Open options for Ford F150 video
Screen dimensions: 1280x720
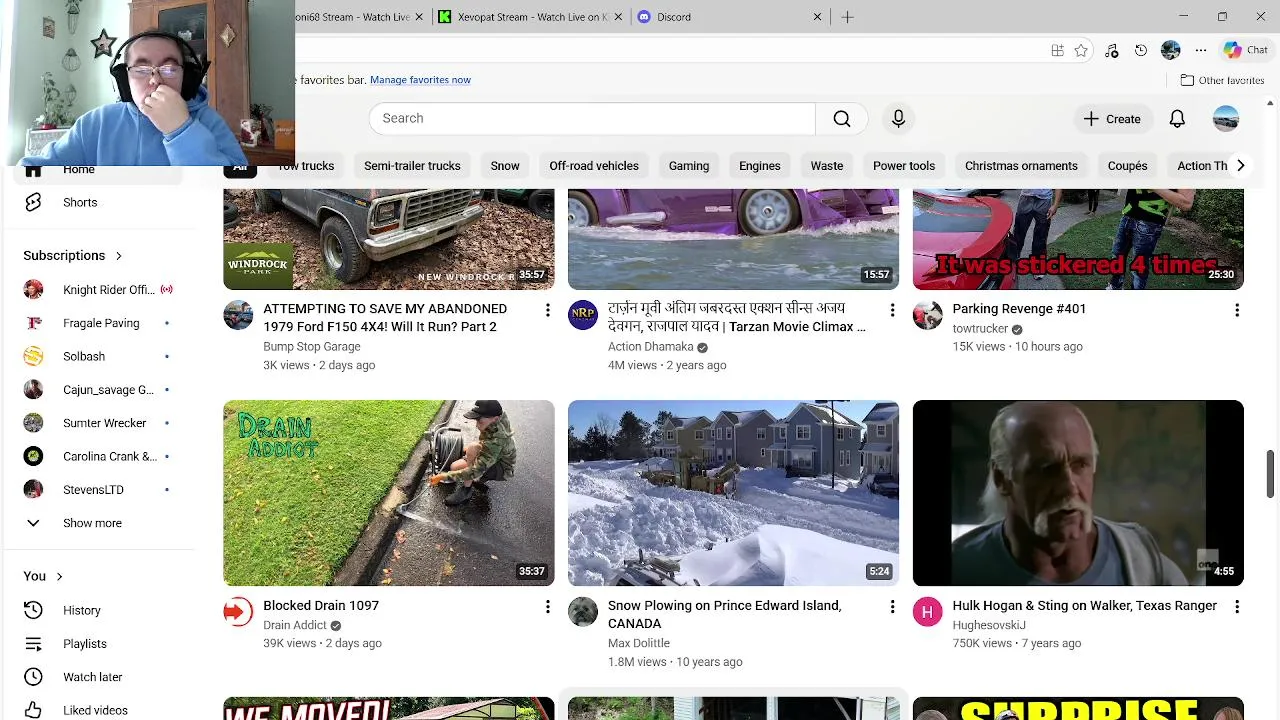[547, 310]
